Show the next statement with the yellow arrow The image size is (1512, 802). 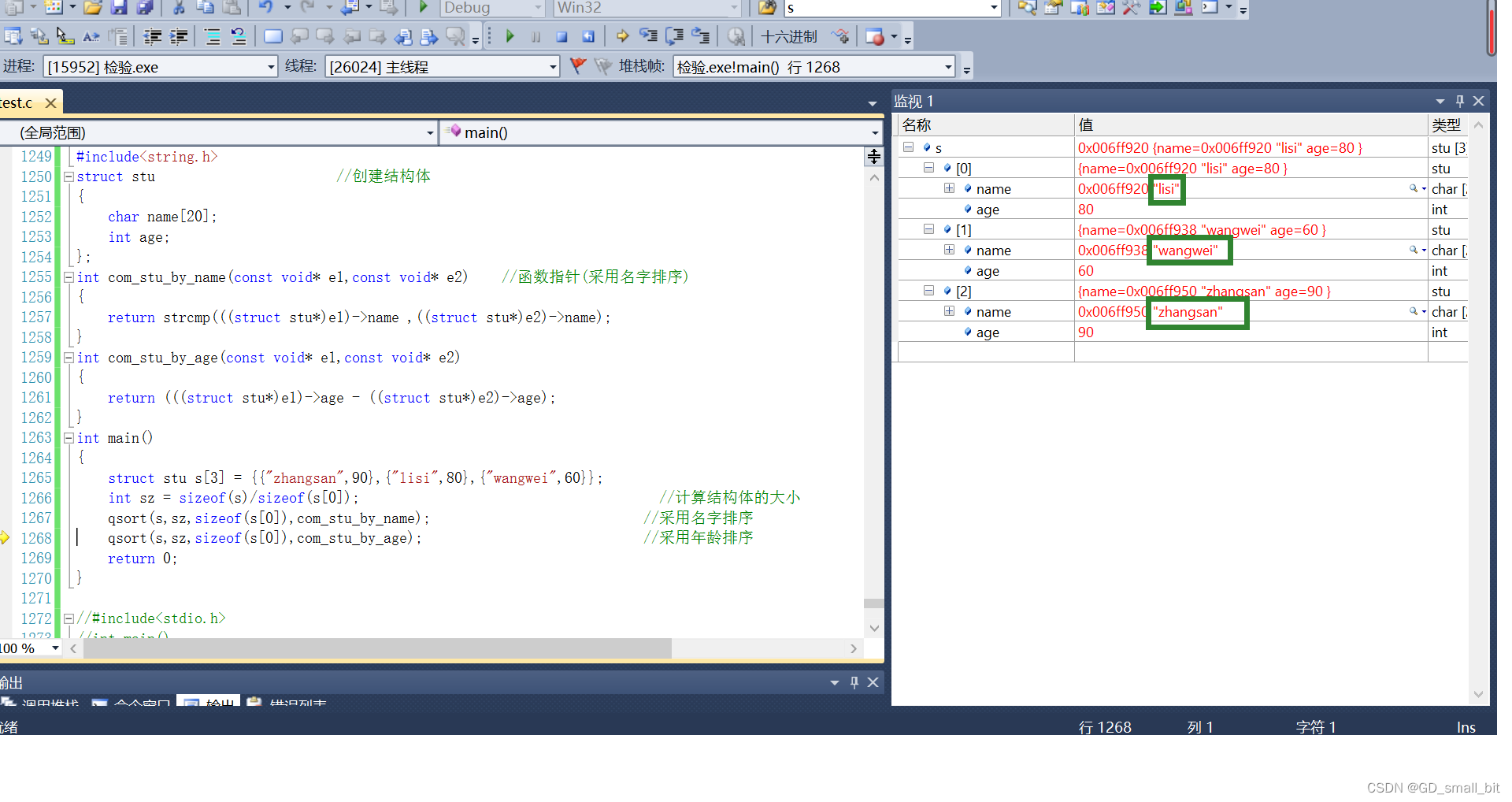pyautogui.click(x=623, y=36)
